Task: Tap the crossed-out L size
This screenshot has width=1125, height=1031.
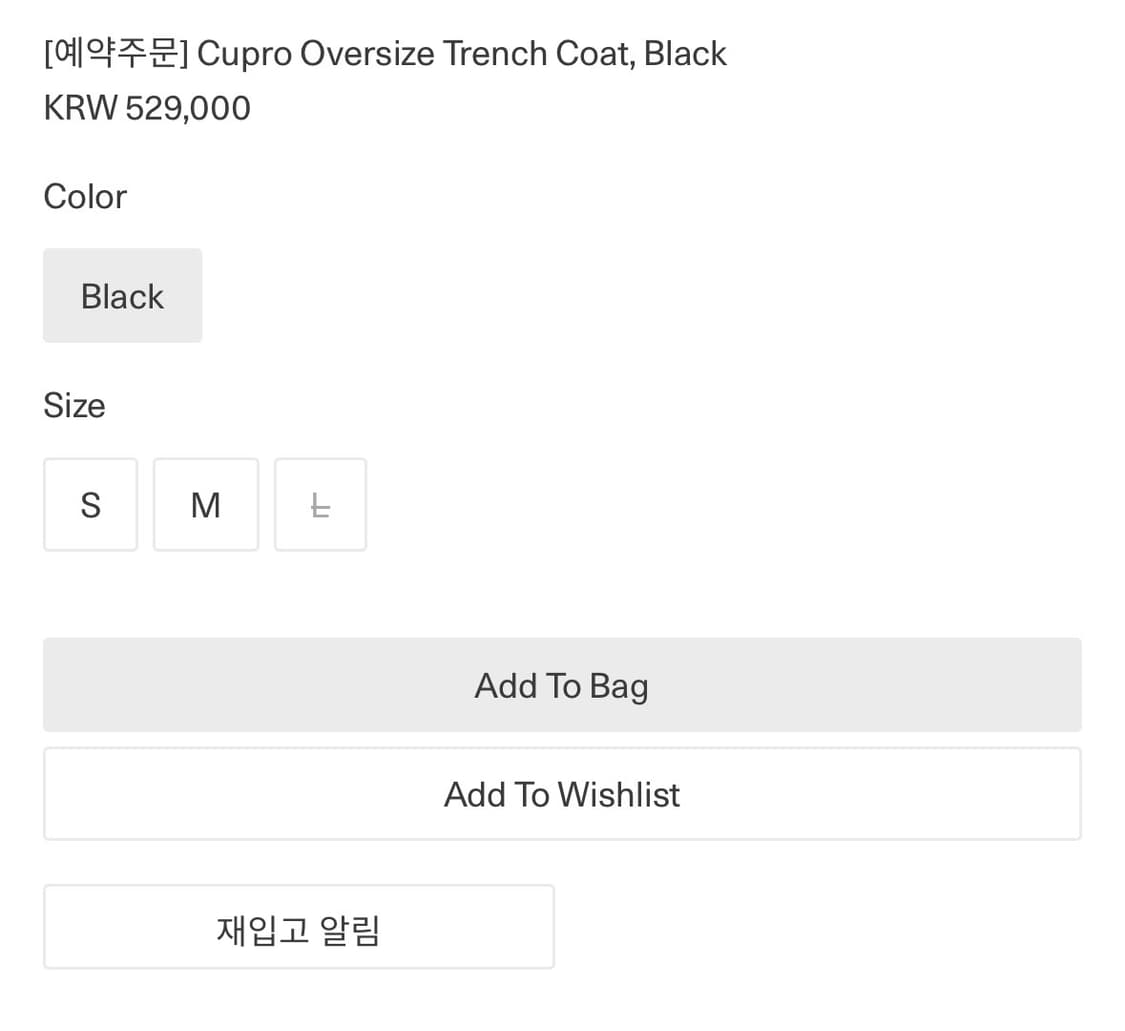Action: coord(320,505)
